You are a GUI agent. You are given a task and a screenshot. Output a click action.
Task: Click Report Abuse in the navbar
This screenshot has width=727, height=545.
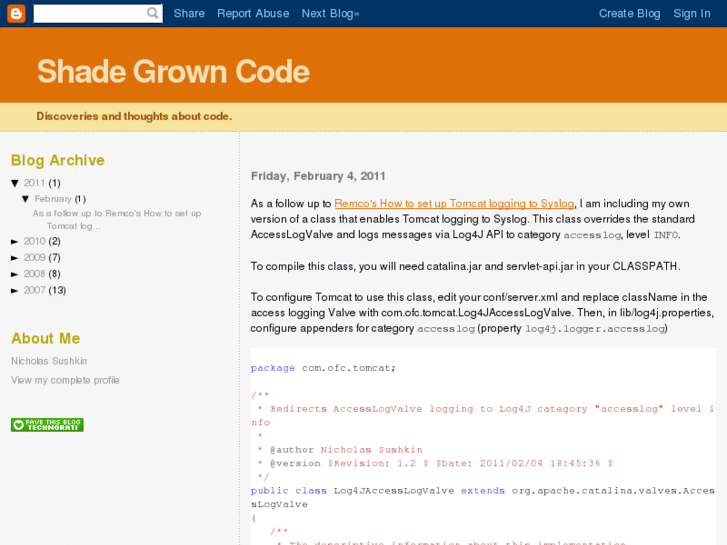[253, 13]
